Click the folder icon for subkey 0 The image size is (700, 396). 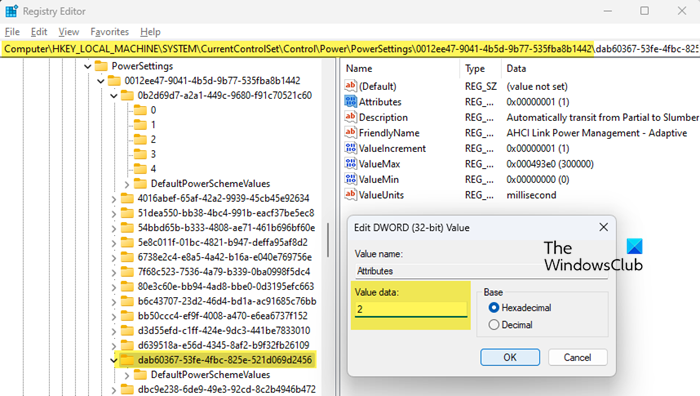(x=140, y=110)
